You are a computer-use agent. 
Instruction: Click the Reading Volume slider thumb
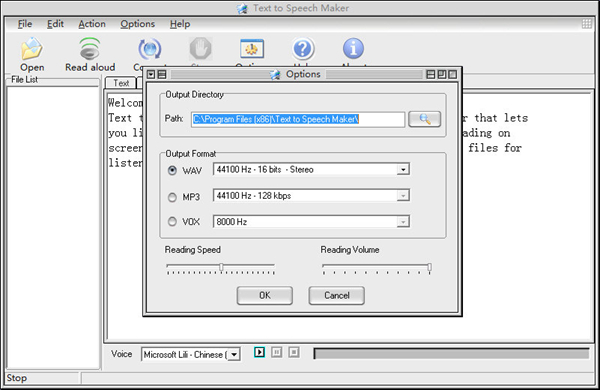[x=430, y=267]
